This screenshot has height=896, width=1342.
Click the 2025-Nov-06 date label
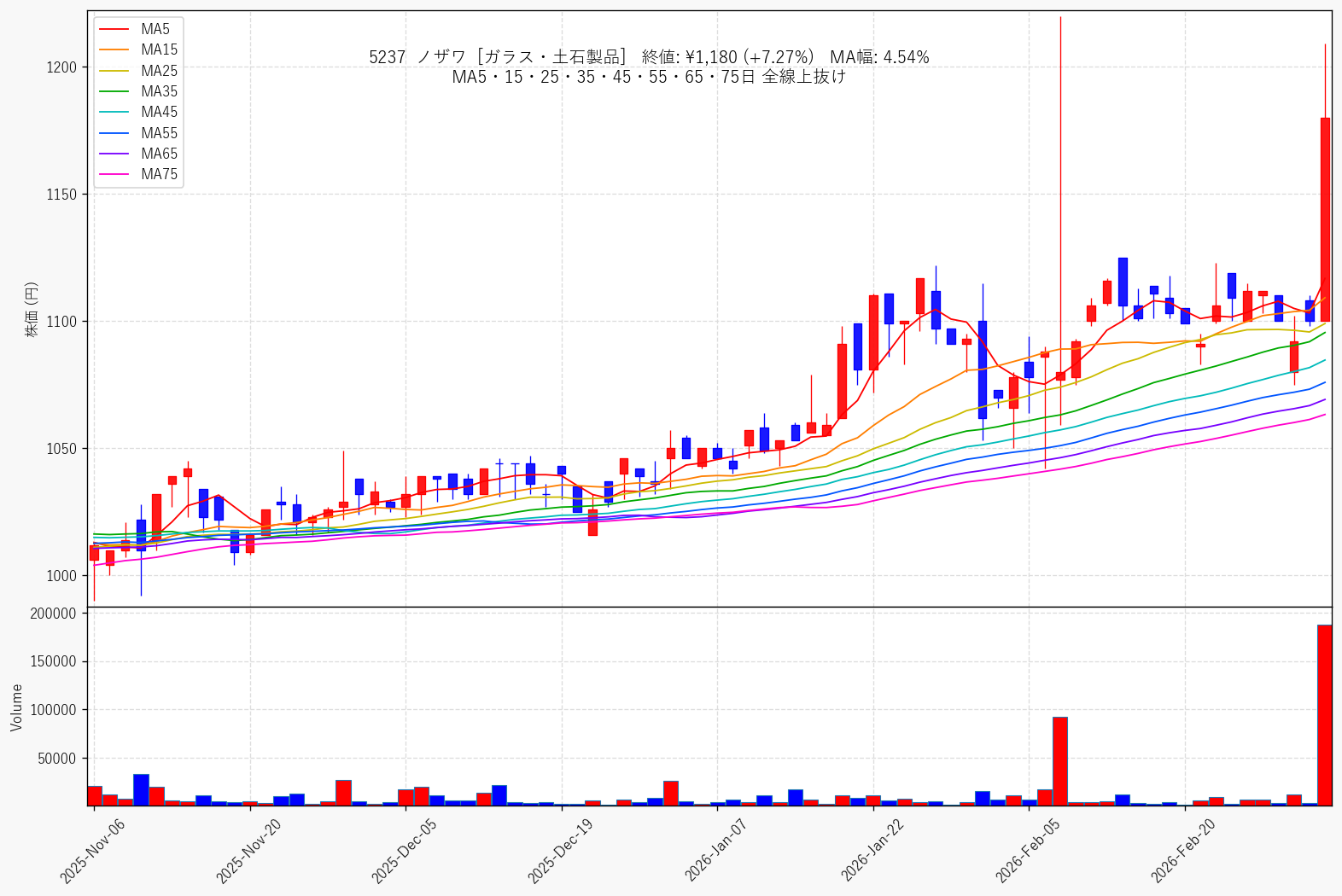click(x=92, y=850)
